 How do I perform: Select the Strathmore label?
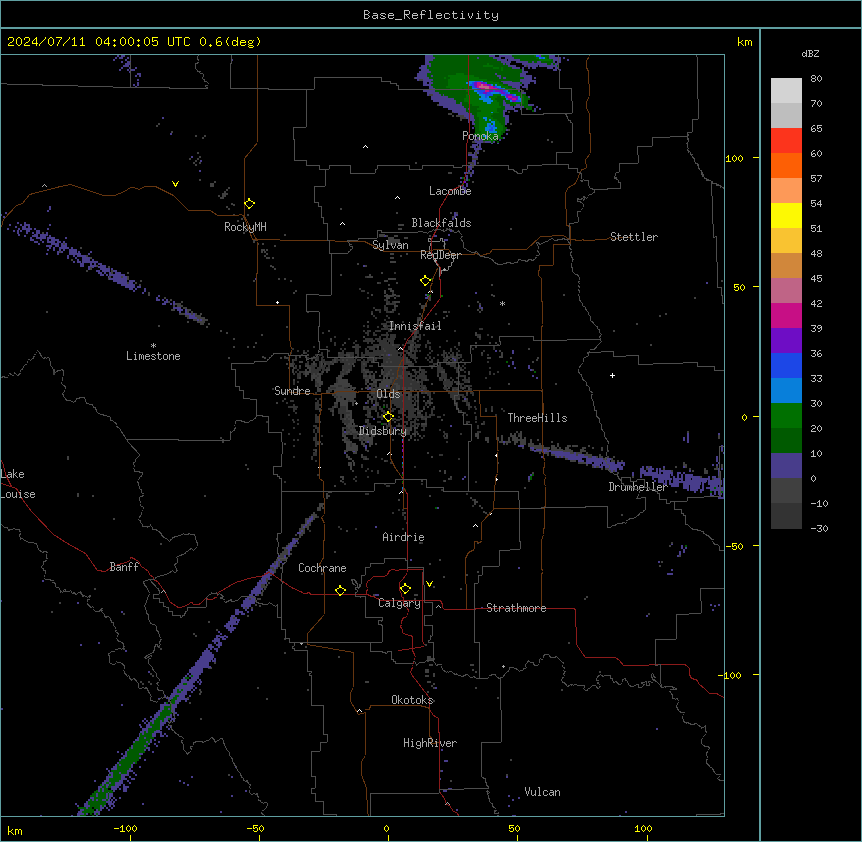coord(516,608)
